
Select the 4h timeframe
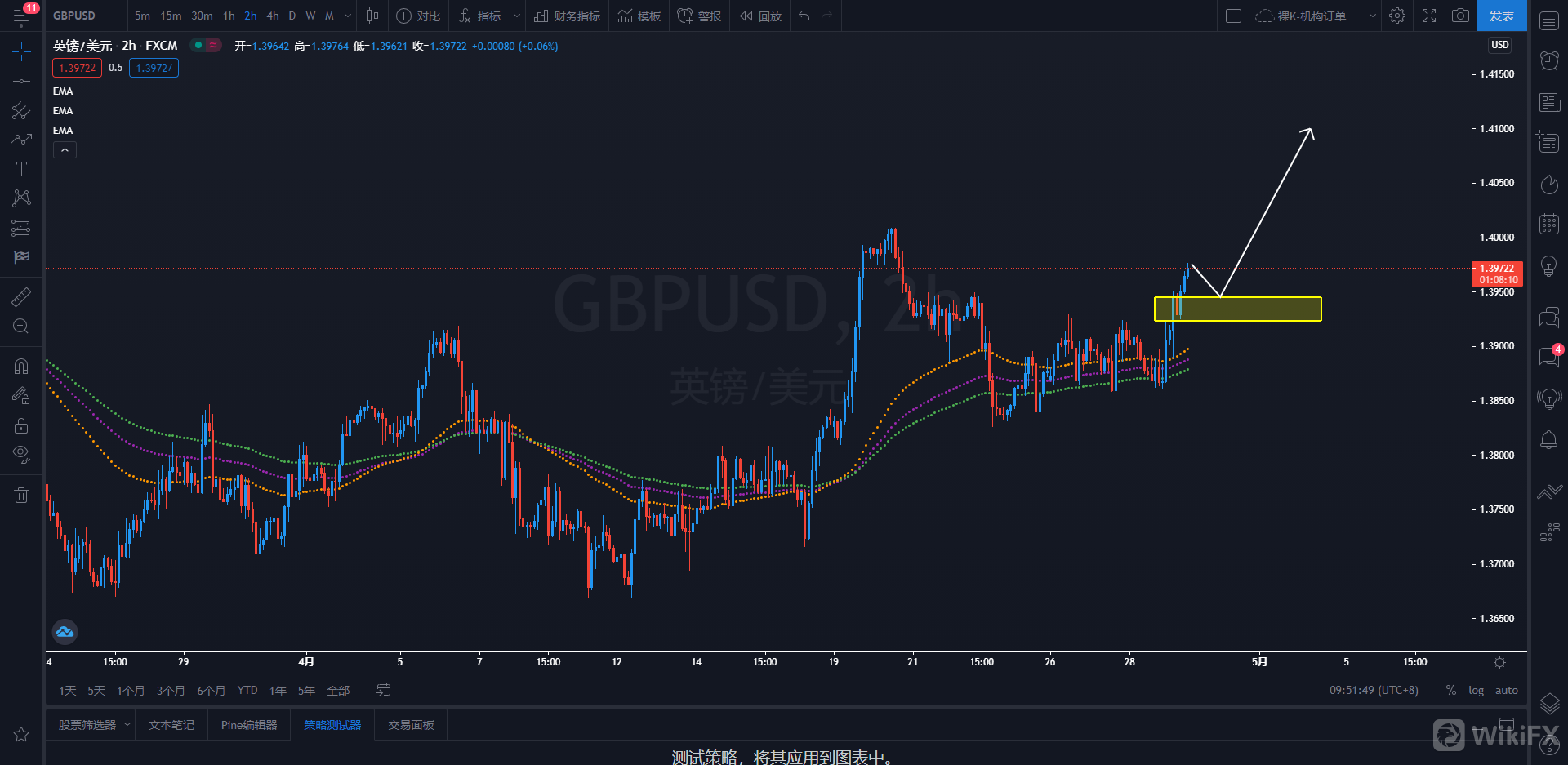(x=273, y=16)
